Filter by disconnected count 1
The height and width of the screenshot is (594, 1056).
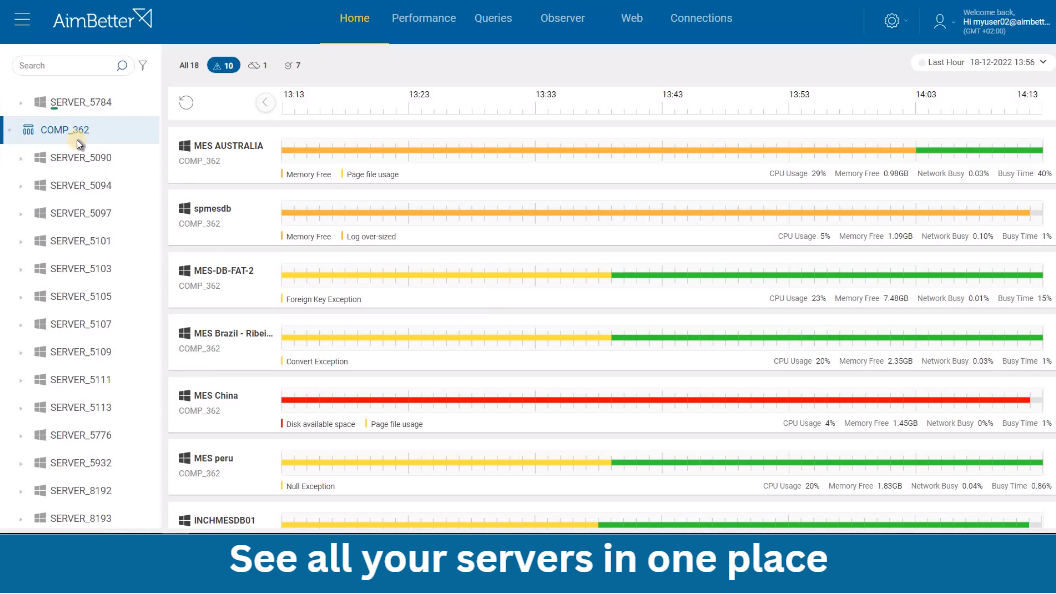(x=257, y=65)
